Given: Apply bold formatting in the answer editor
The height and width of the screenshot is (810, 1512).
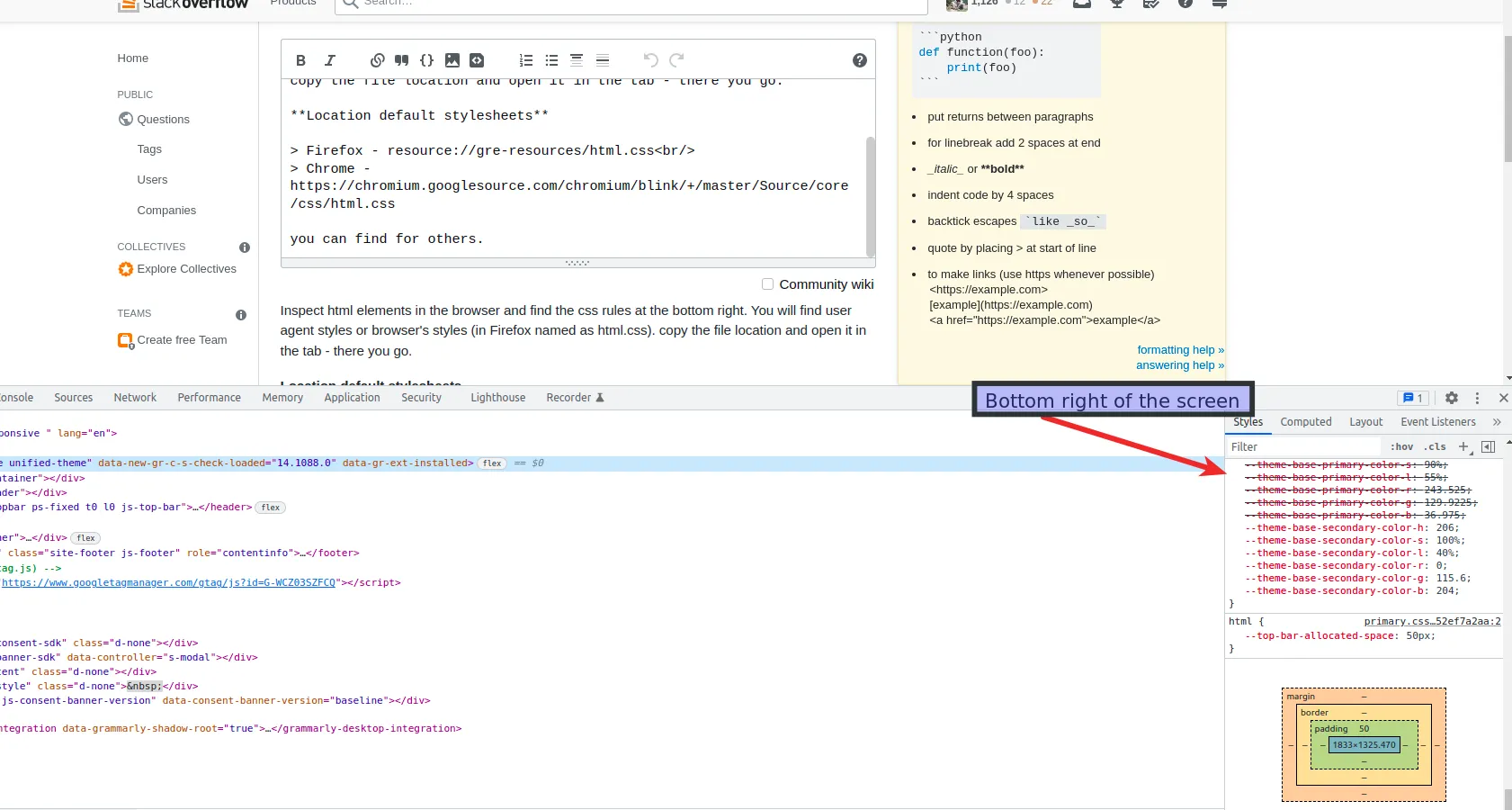Looking at the screenshot, I should (300, 60).
